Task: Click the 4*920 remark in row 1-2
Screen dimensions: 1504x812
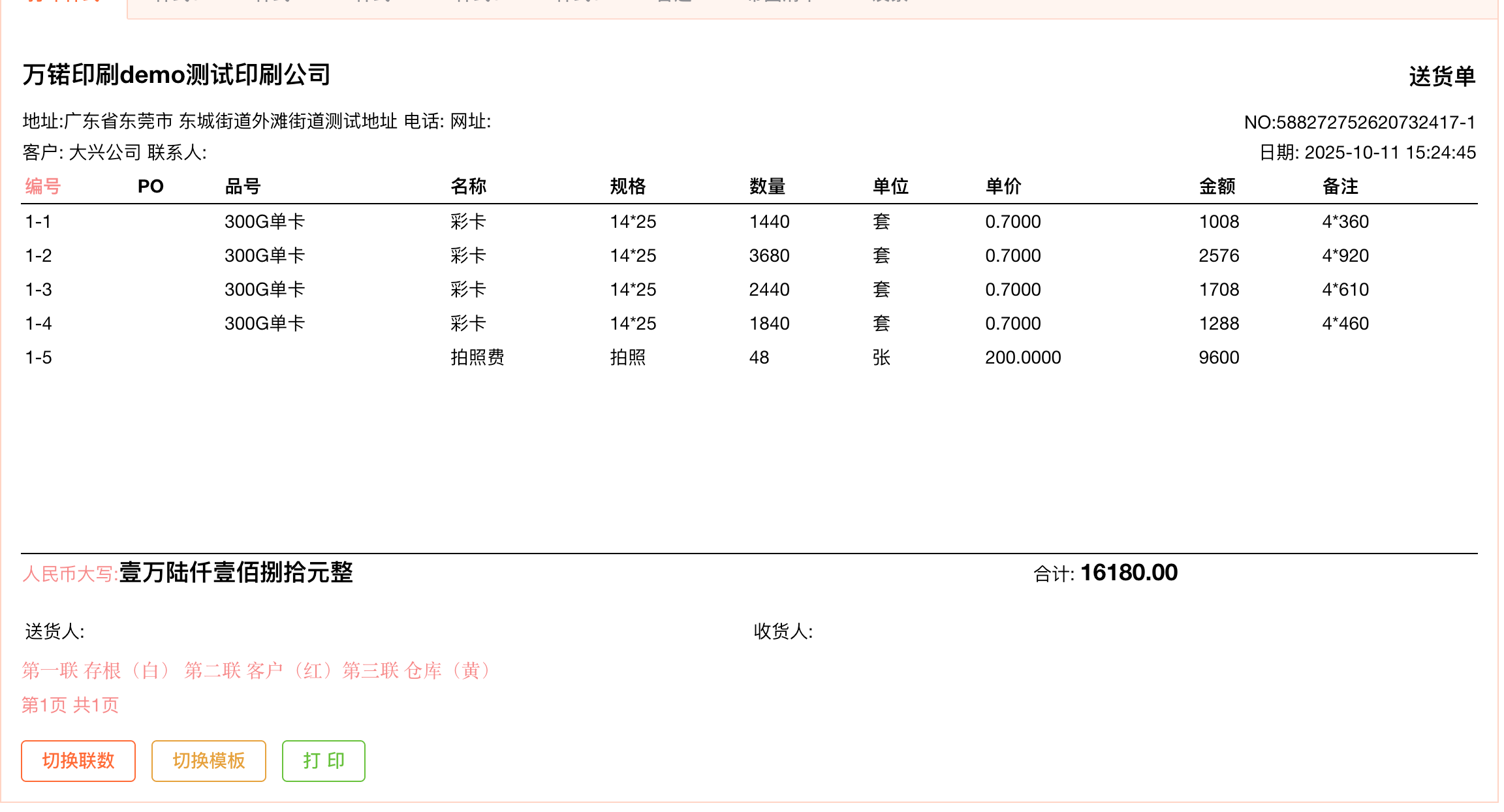Action: [1345, 255]
